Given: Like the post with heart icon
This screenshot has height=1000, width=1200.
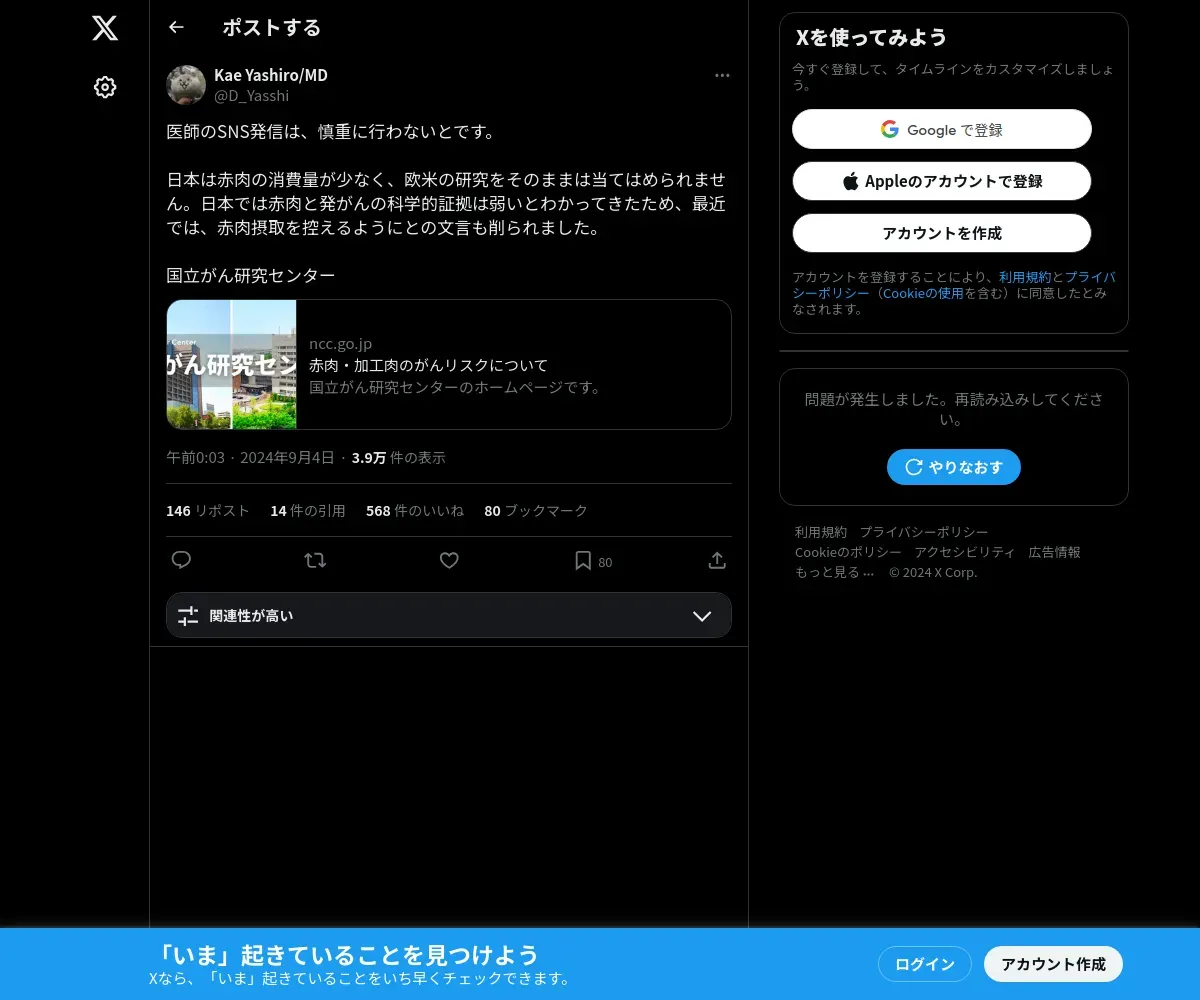Looking at the screenshot, I should coord(449,560).
